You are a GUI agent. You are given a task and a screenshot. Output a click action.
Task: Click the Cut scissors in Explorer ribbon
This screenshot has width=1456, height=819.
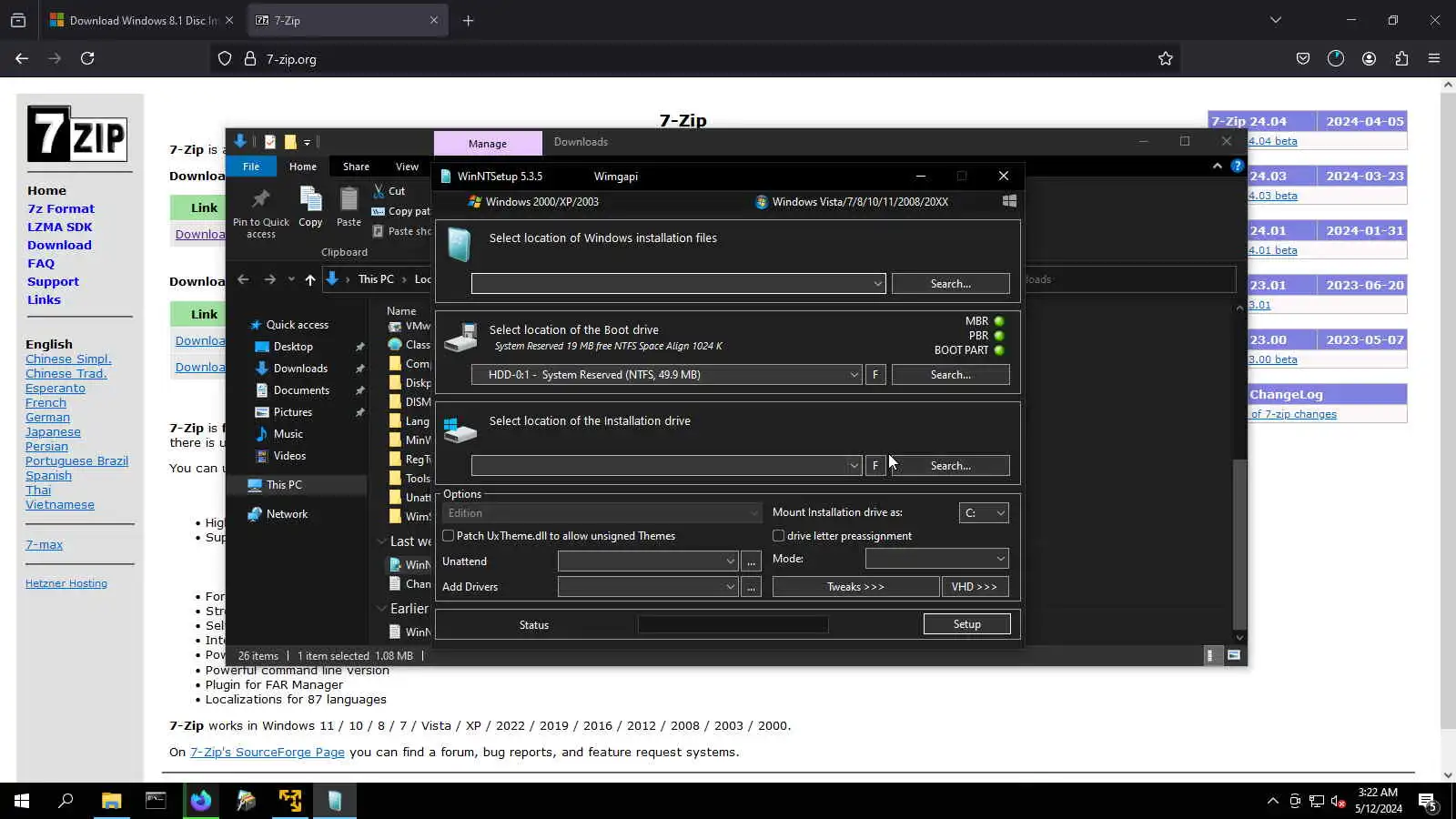[379, 191]
